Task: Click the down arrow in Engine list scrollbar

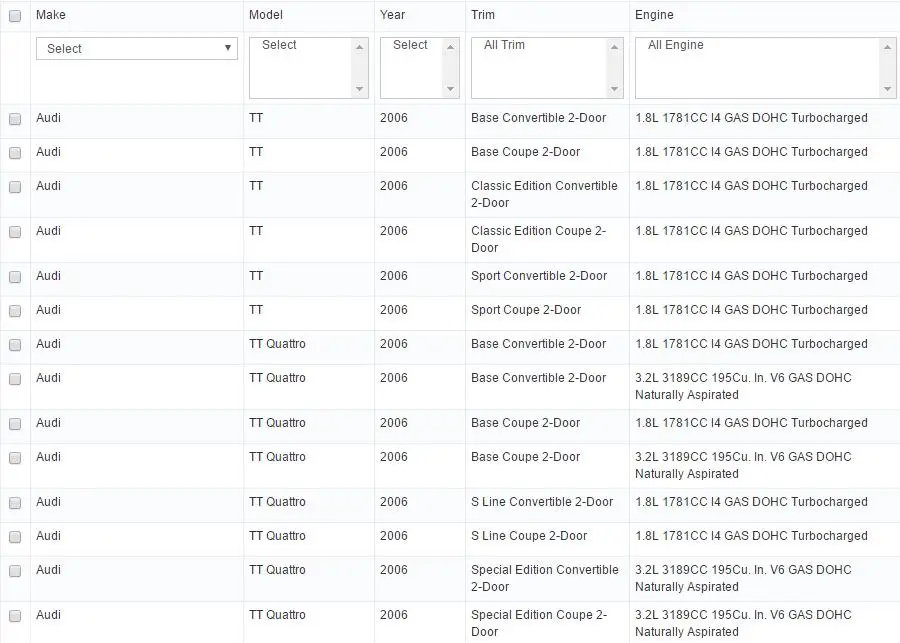Action: pos(887,89)
